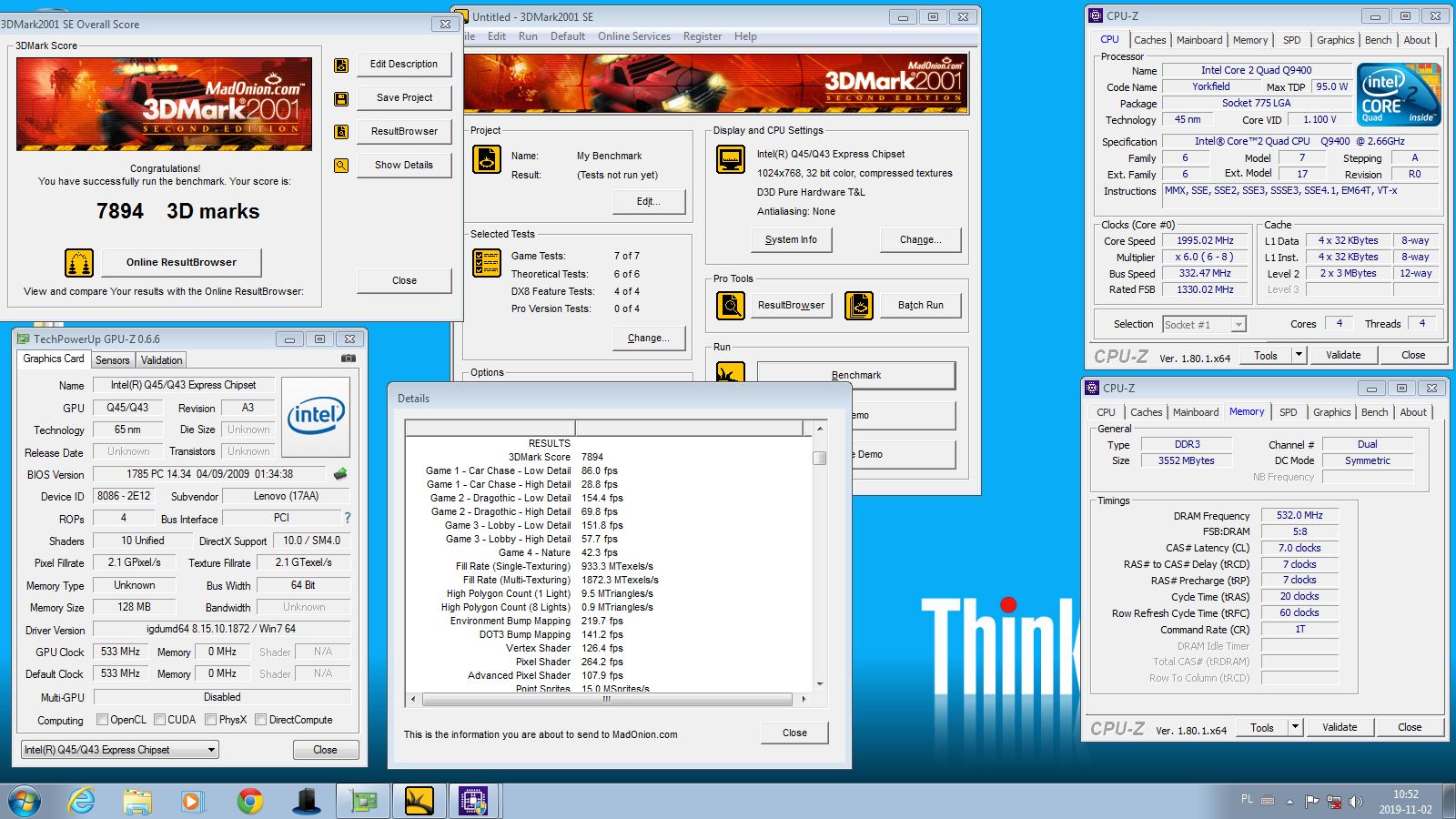1456x819 pixels.
Task: Click the Intel logo in GPU-Z
Action: [316, 417]
